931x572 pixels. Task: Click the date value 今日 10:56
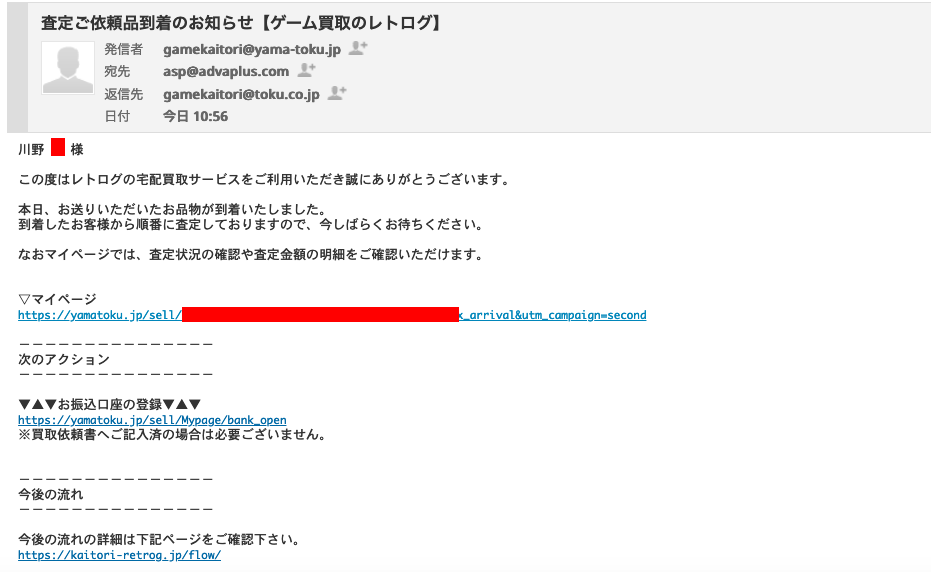(x=195, y=116)
